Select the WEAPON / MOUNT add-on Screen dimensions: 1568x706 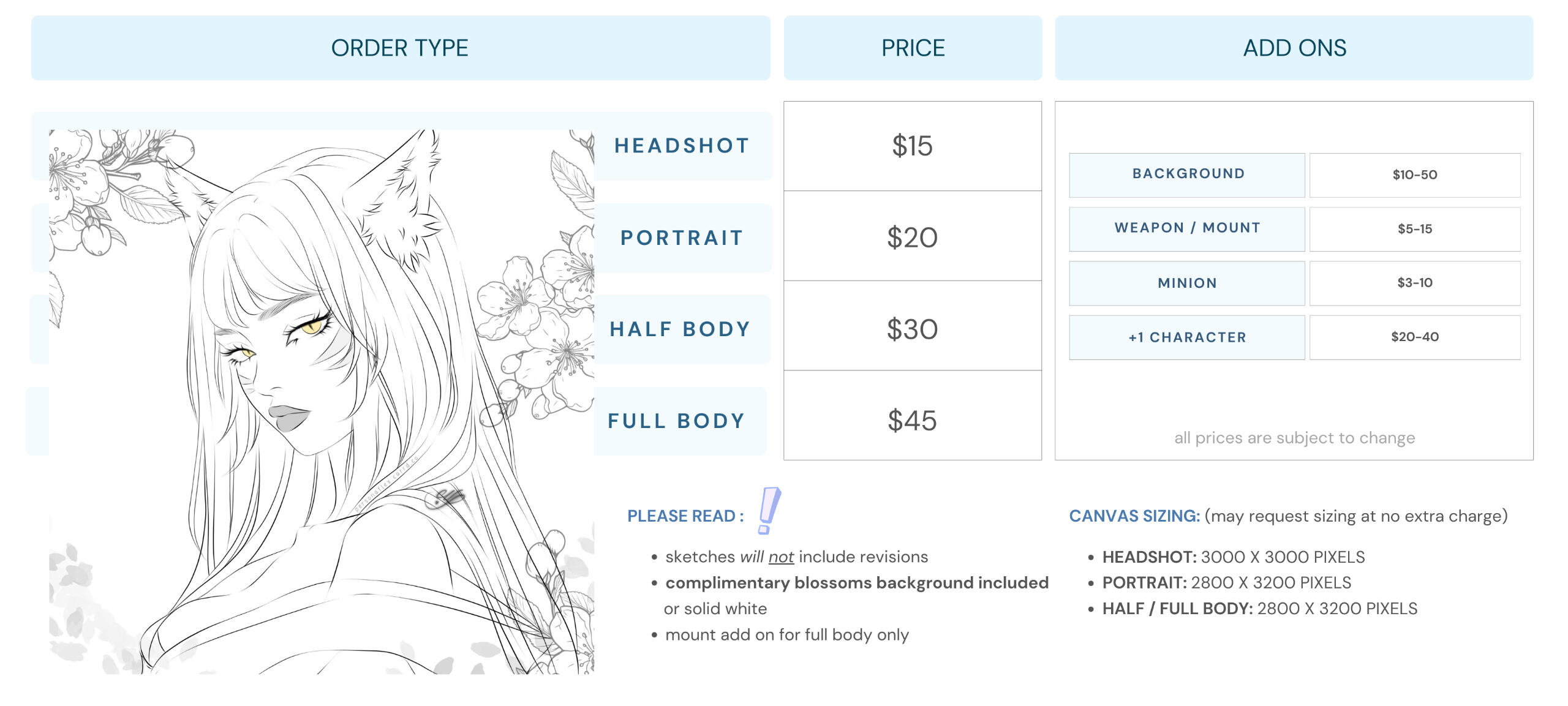[x=1187, y=229]
